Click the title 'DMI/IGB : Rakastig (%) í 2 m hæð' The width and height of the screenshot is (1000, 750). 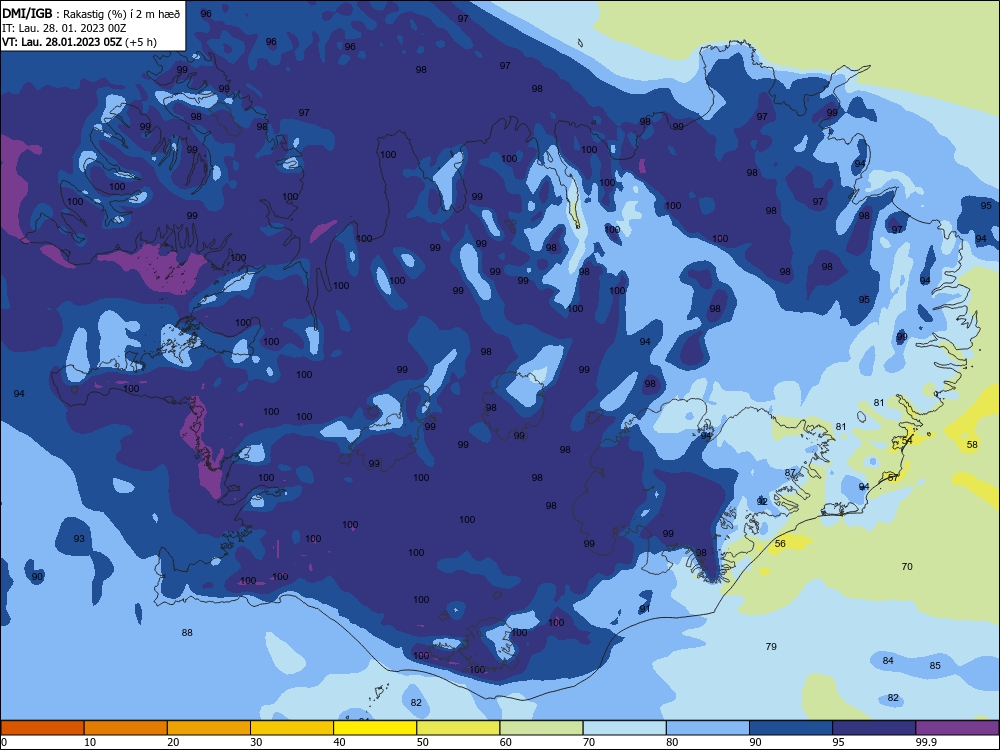(91, 13)
